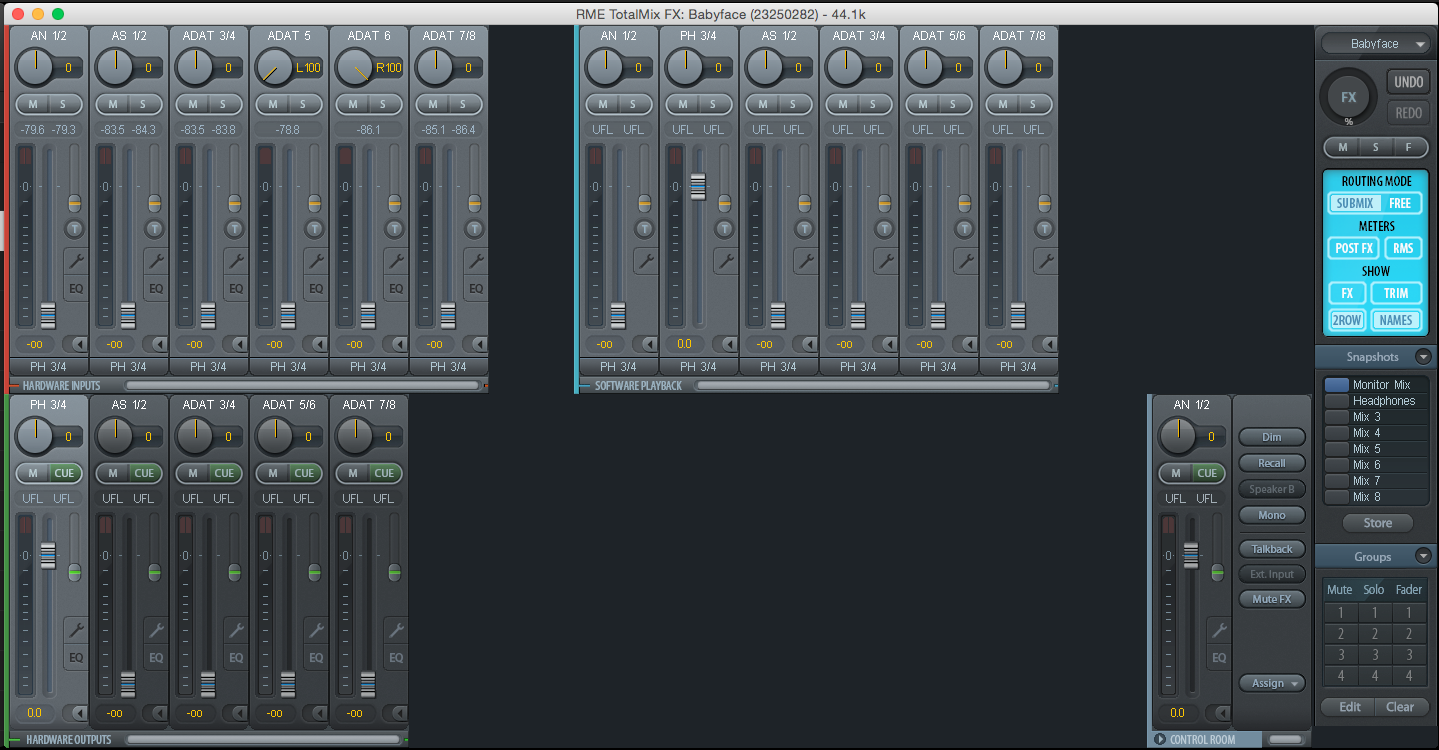
Task: Open settings wrench on Hardware Inputs AN 1/2
Action: [76, 261]
